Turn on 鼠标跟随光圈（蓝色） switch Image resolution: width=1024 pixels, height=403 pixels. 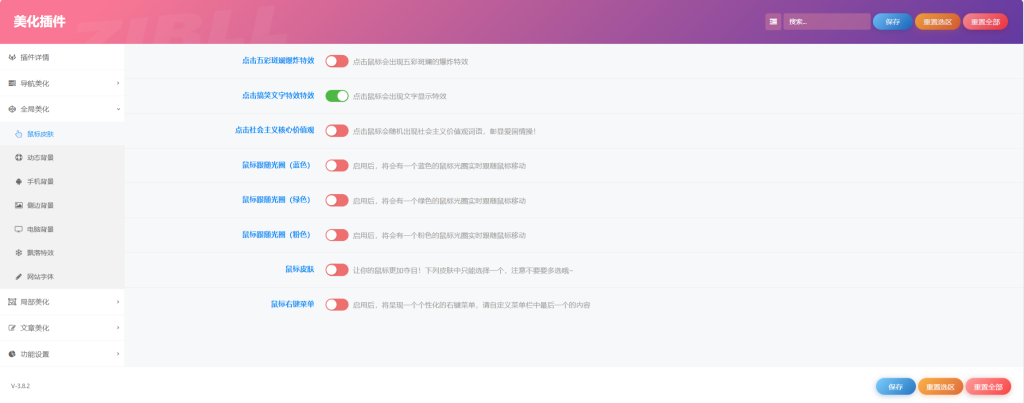(x=336, y=165)
